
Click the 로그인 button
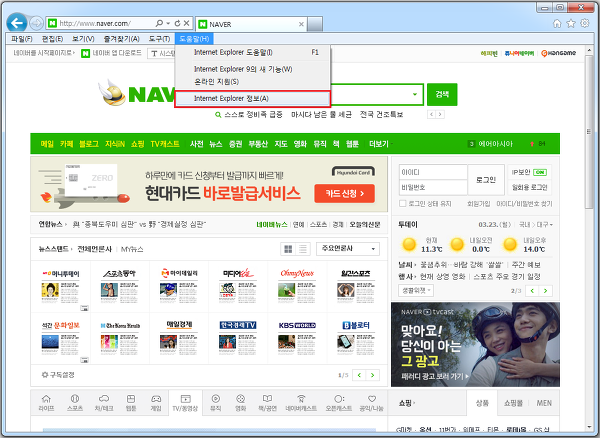click(486, 180)
